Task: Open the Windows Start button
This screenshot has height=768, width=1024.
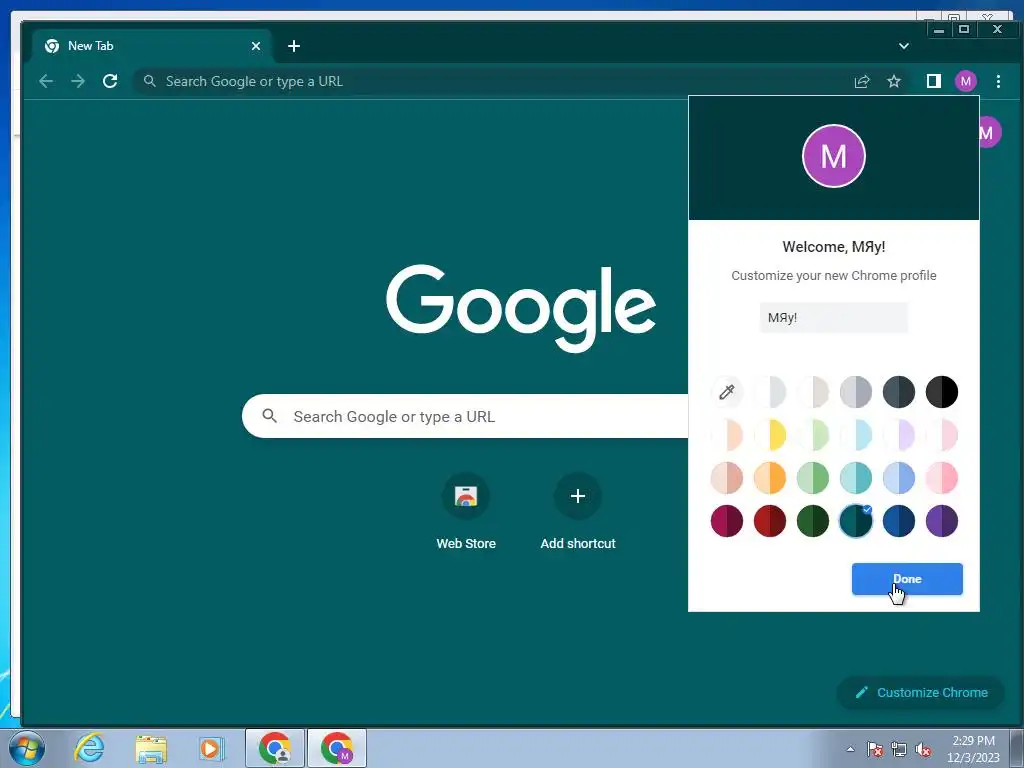Action: click(x=27, y=748)
